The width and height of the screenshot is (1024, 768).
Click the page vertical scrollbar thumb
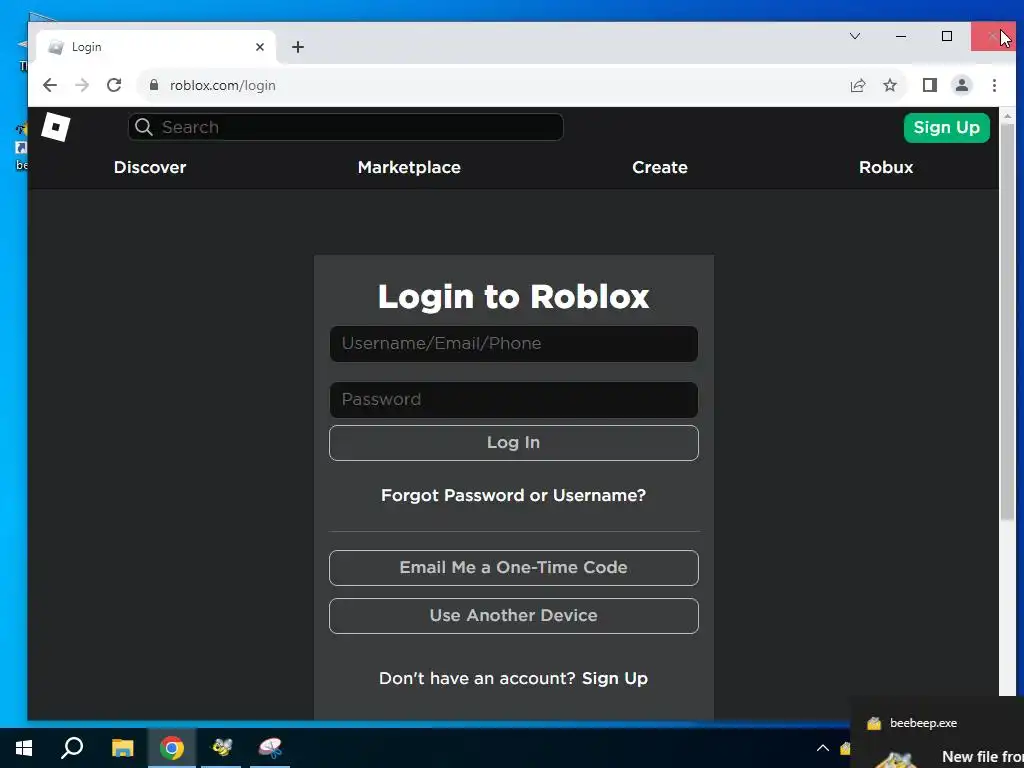coord(1007,323)
